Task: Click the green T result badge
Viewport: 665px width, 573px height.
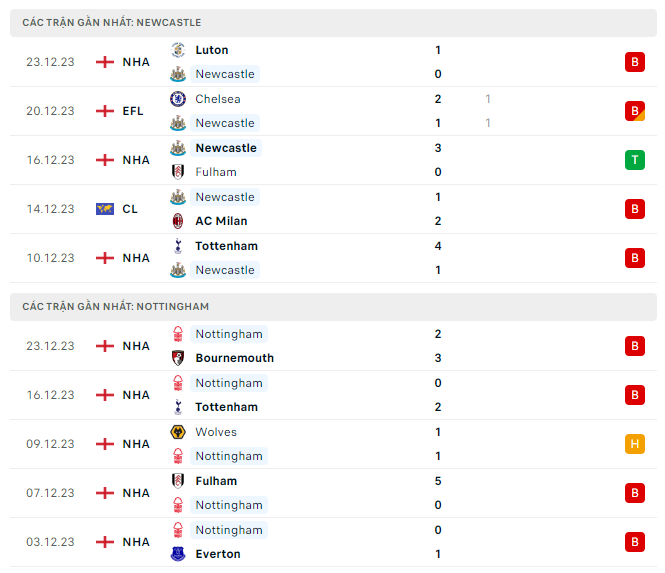Action: 635,160
